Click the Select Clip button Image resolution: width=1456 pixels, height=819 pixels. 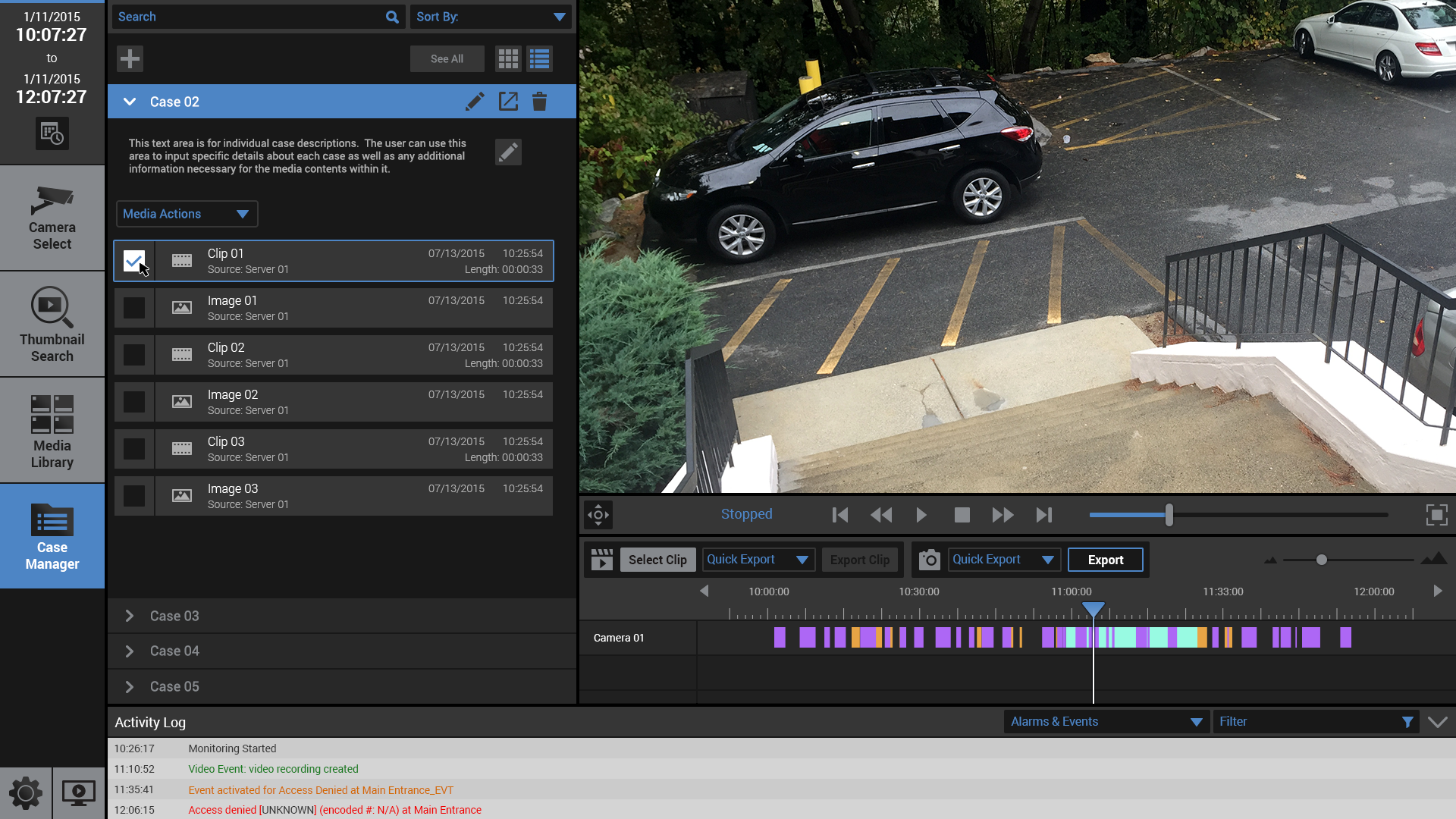pyautogui.click(x=657, y=560)
